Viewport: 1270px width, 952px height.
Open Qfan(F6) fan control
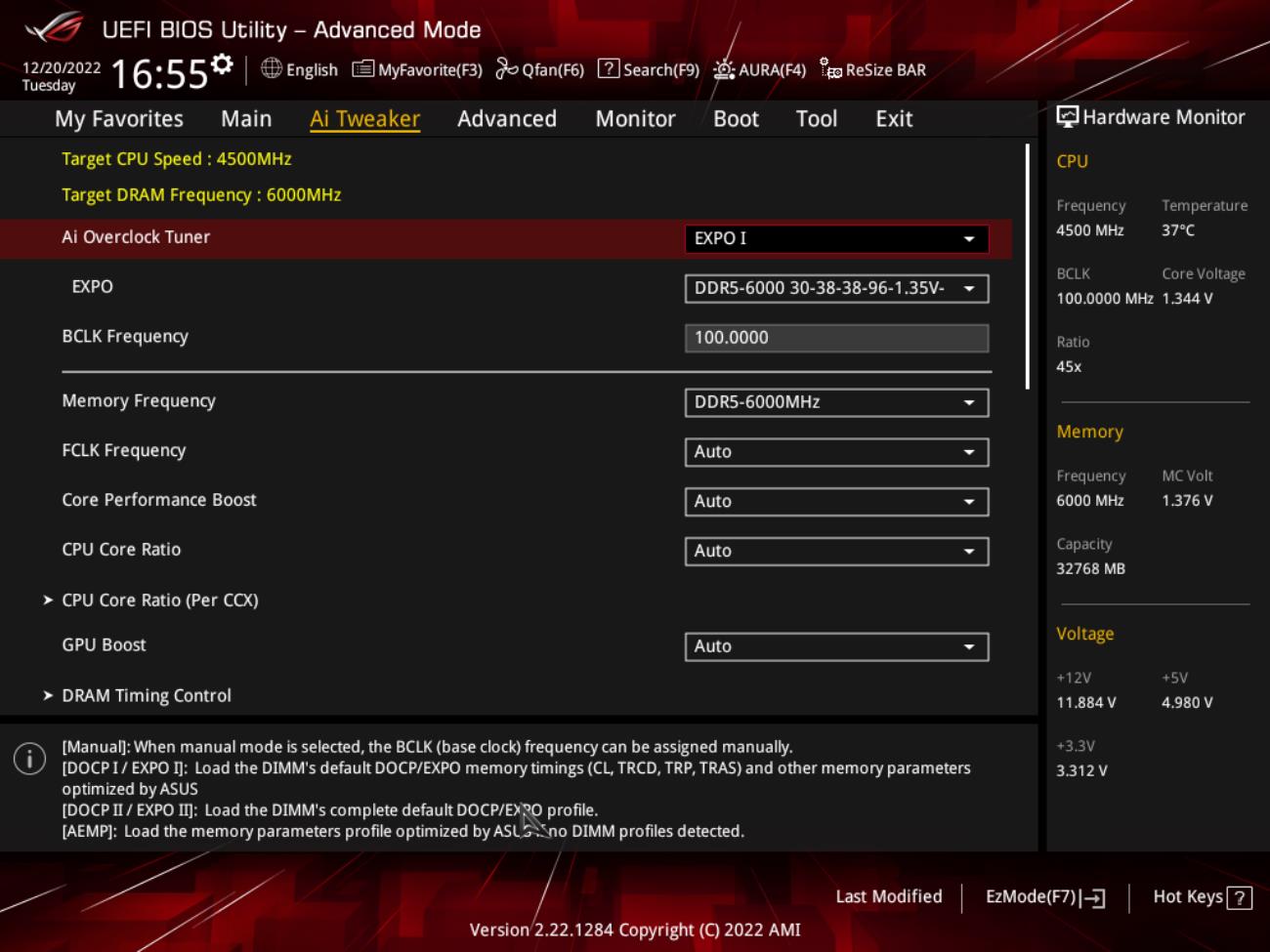pyautogui.click(x=539, y=69)
